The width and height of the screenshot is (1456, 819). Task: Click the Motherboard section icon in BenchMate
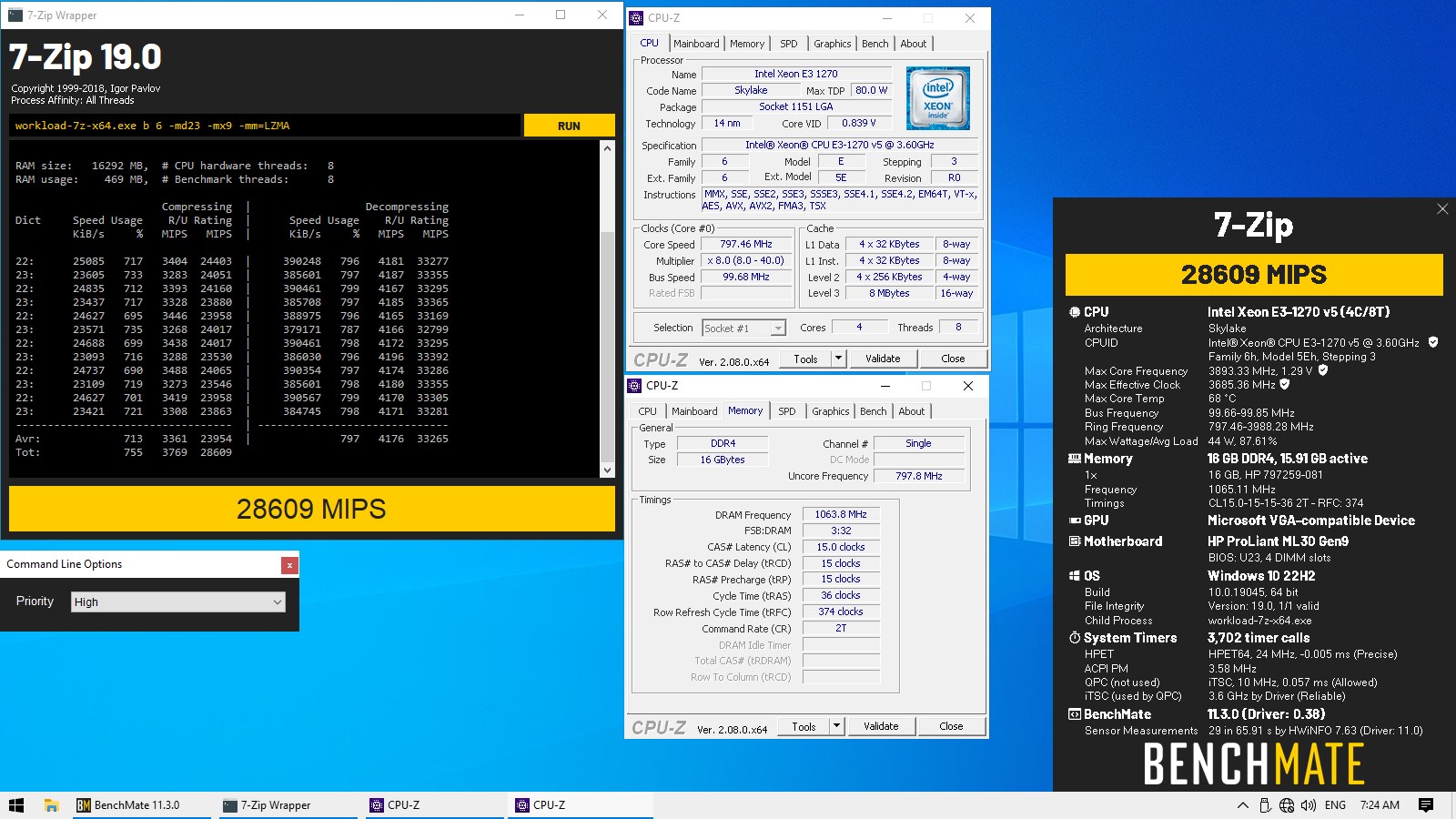tap(1075, 541)
